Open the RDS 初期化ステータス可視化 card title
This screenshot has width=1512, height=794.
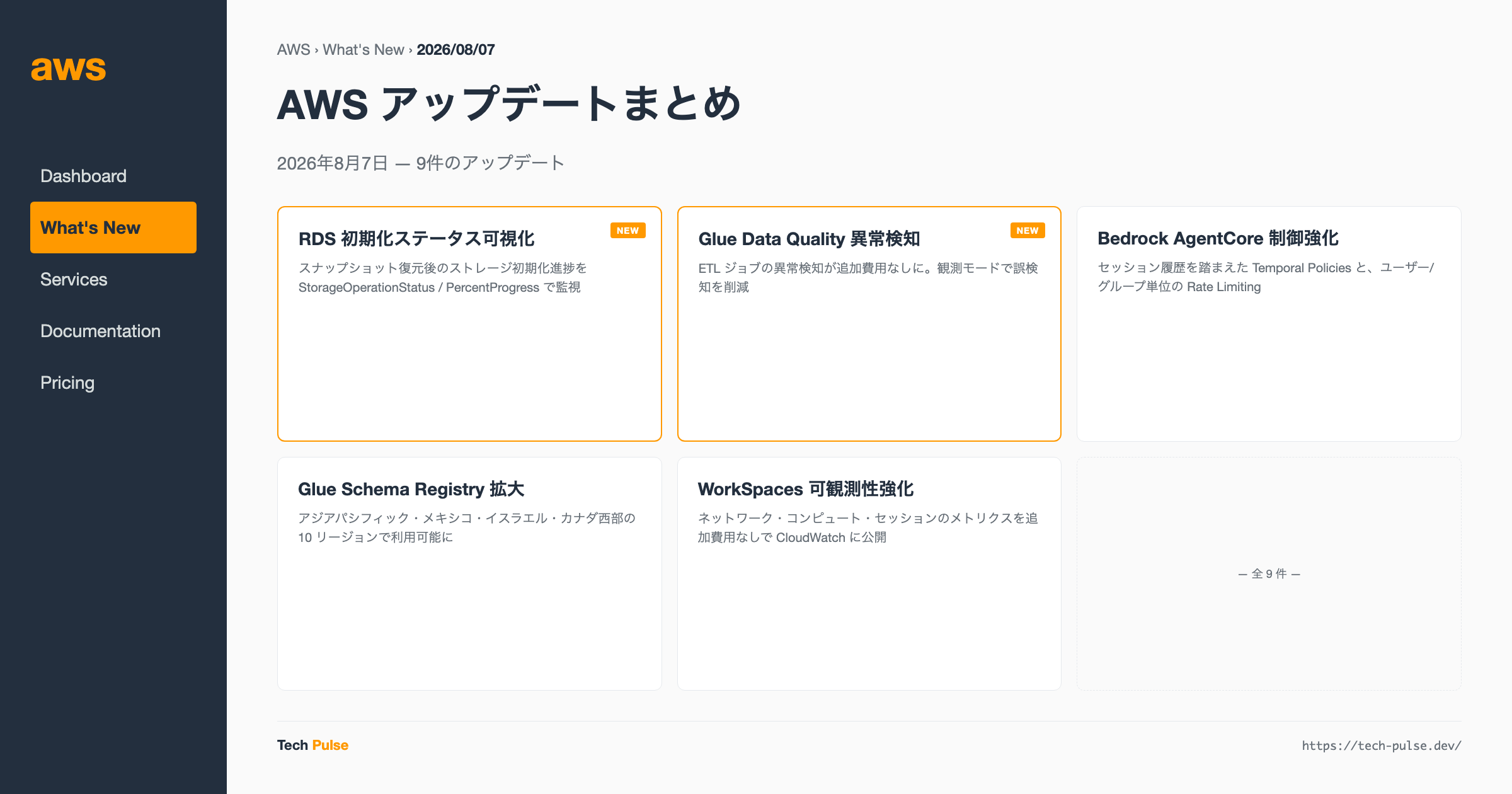(416, 239)
